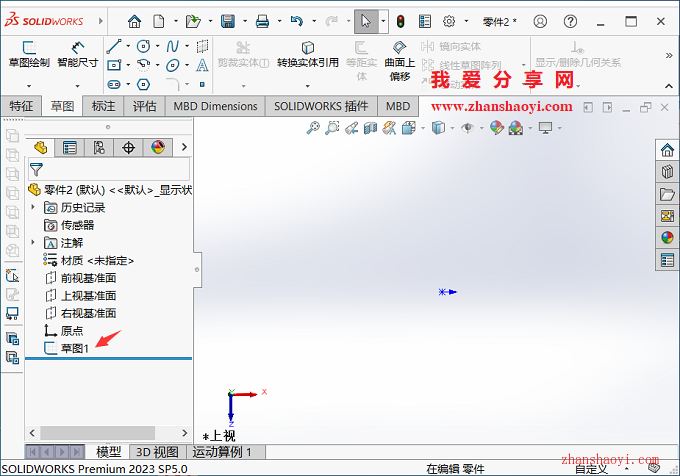Screen dimensions: 680x476
Task: Switch to MBD Dimensions tab
Action: click(x=215, y=106)
